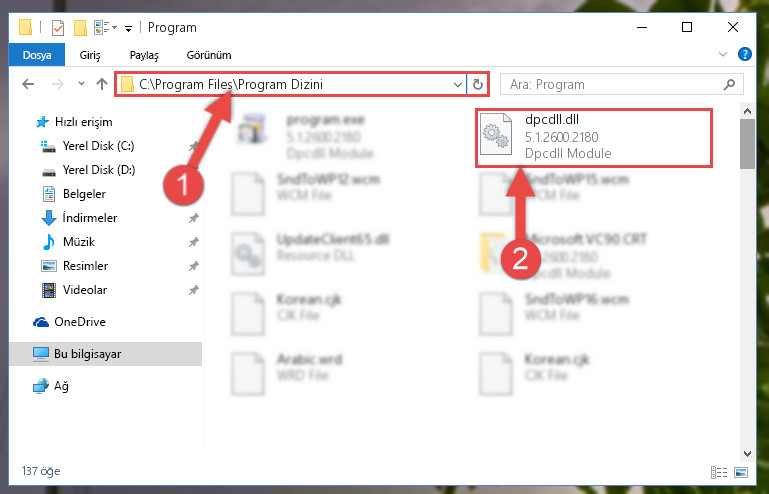Go up one folder level arrow
The image size is (769, 494).
102,84
